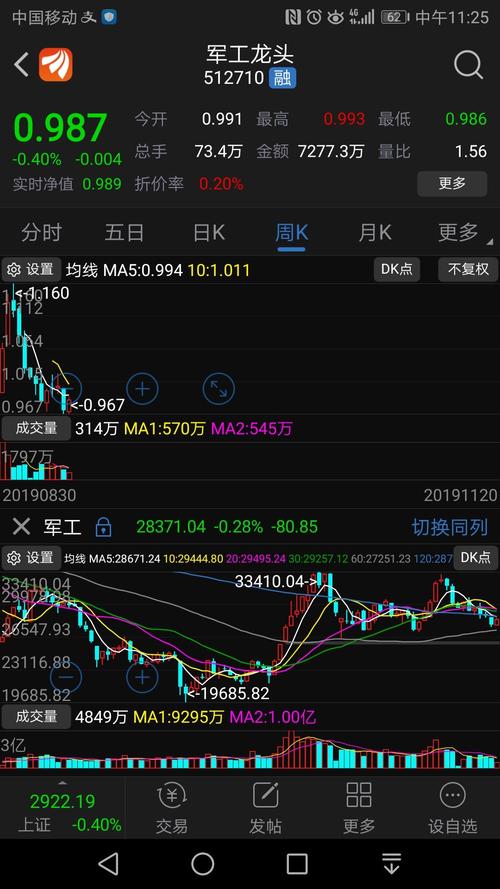The height and width of the screenshot is (889, 500).
Task: Tap the 实时净值 0.989 value
Action: [x=102, y=184]
